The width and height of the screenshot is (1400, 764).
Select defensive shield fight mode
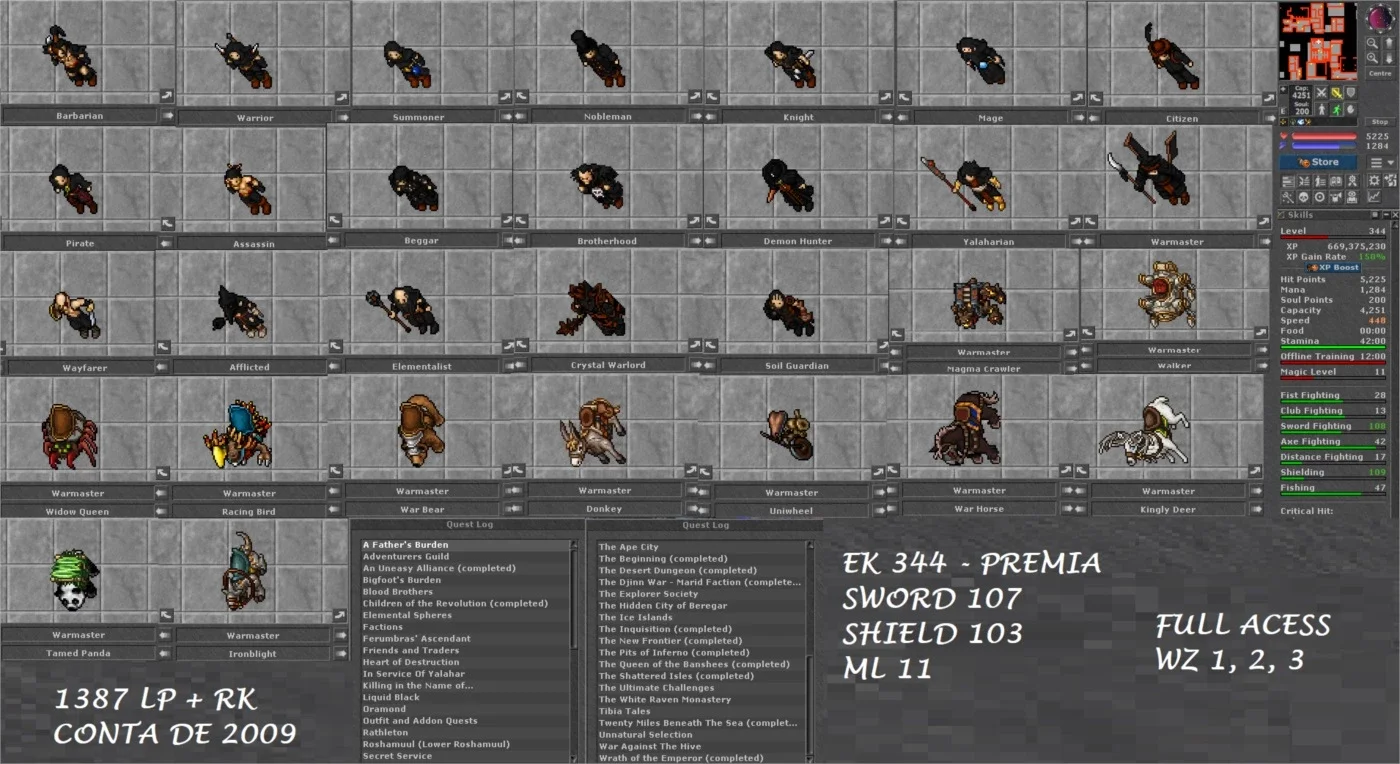1351,93
